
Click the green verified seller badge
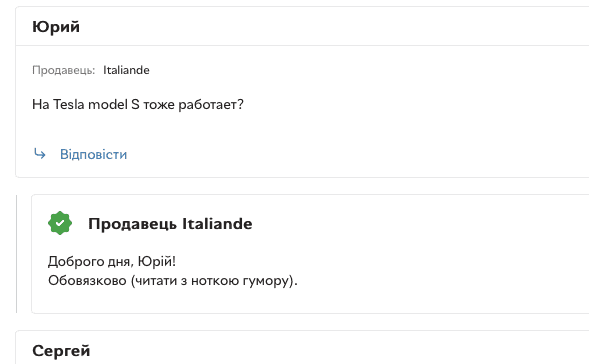point(60,223)
